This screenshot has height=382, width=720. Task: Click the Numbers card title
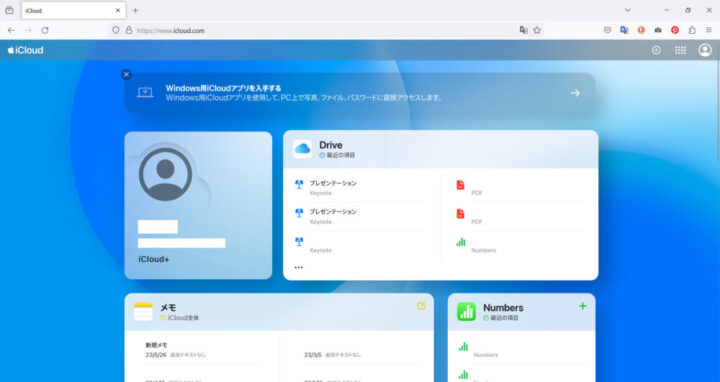point(503,307)
